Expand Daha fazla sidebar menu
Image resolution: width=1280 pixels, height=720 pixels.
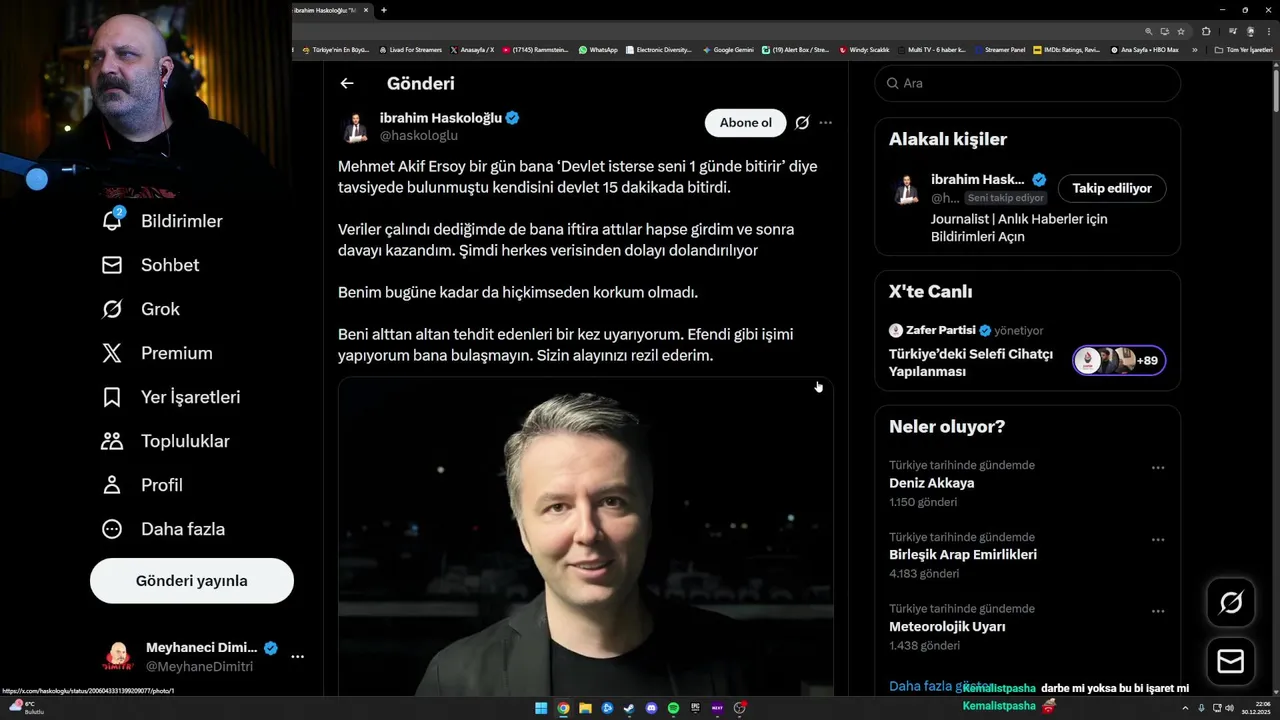pos(163,529)
